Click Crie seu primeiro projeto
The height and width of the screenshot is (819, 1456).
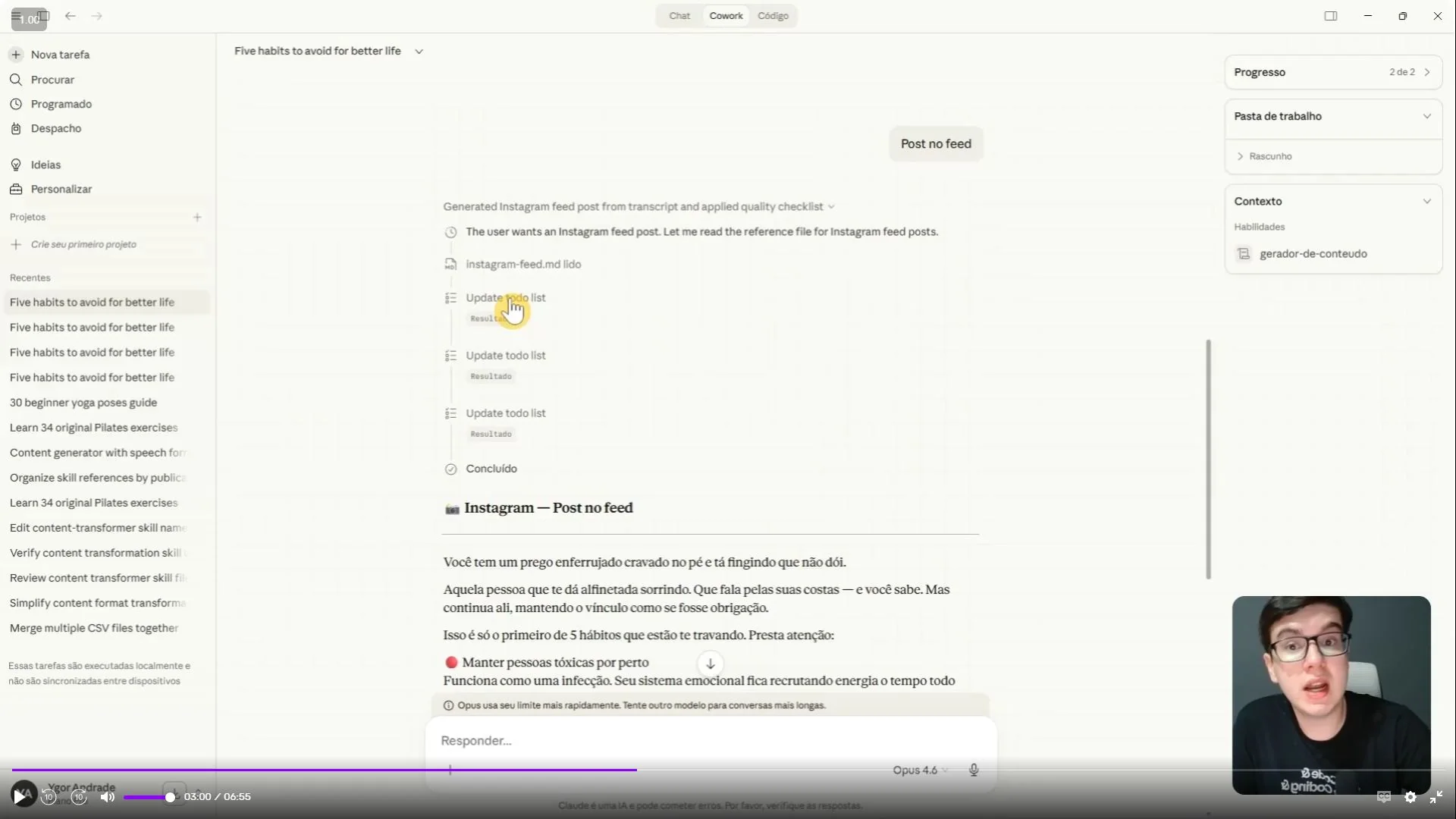[83, 244]
